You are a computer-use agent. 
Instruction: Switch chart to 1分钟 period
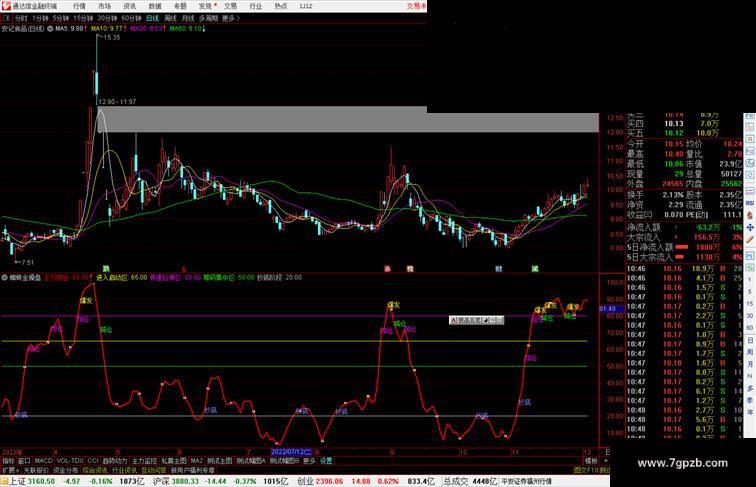pyautogui.click(x=40, y=18)
